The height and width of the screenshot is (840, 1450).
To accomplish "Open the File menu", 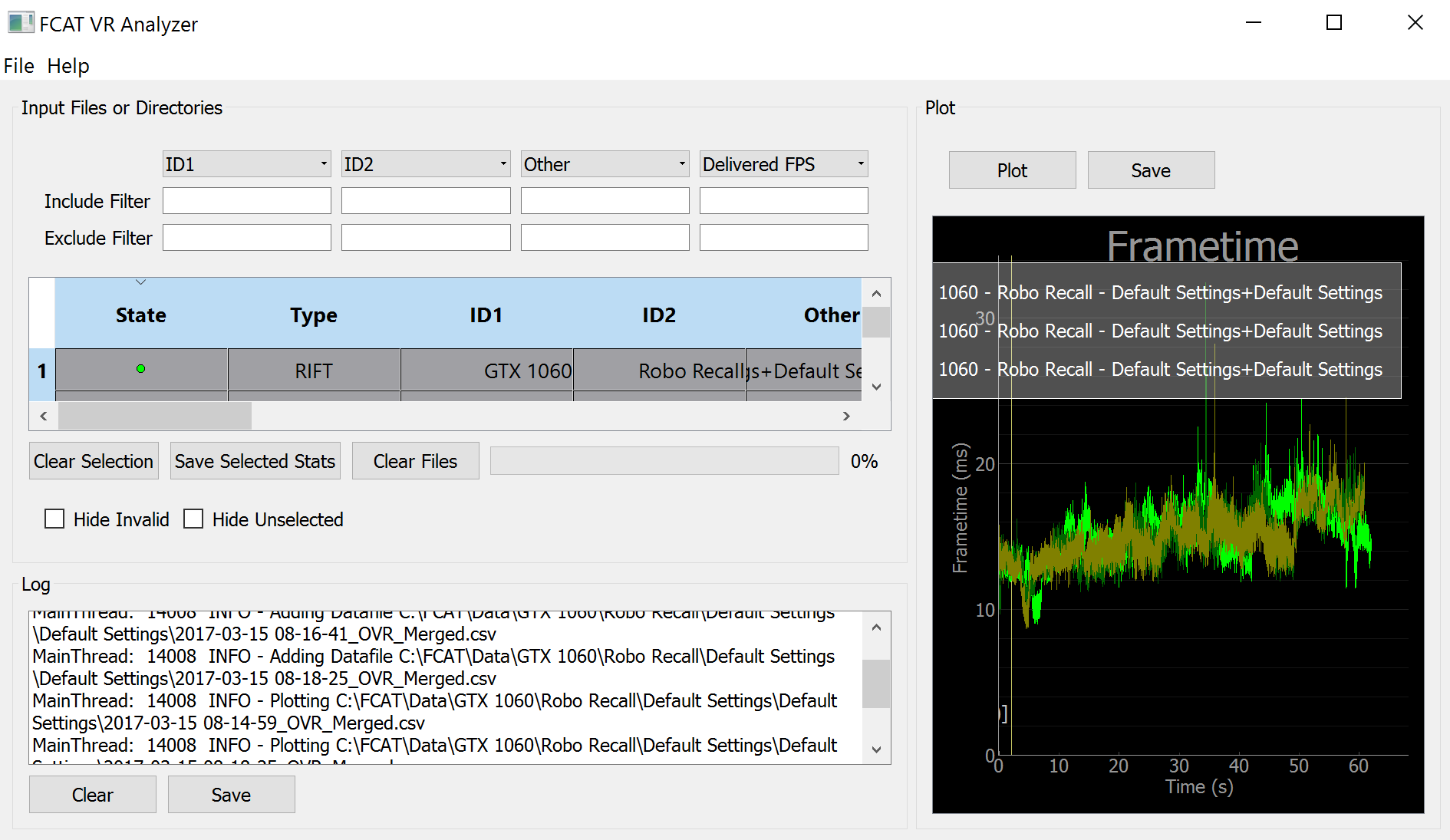I will (19, 66).
